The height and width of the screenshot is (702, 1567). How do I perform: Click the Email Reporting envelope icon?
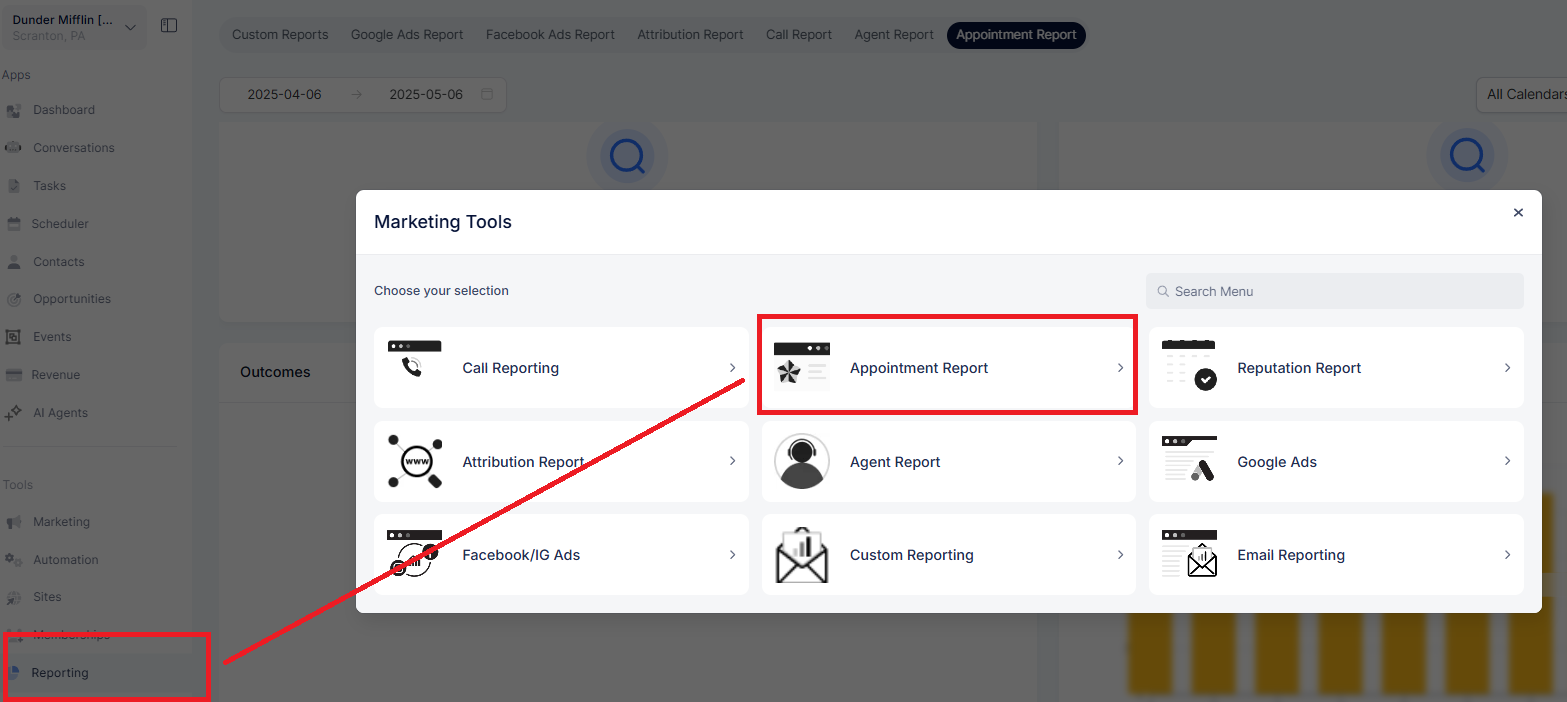coord(1189,554)
